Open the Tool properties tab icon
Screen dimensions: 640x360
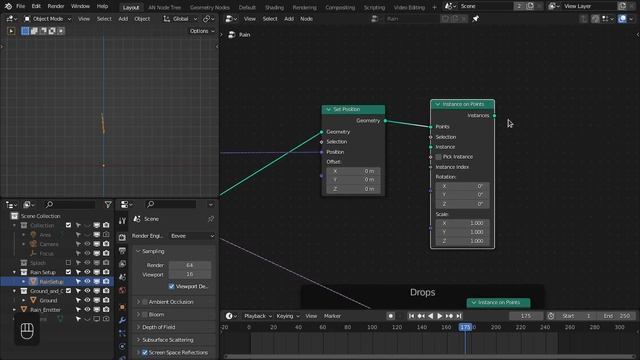(x=122, y=221)
